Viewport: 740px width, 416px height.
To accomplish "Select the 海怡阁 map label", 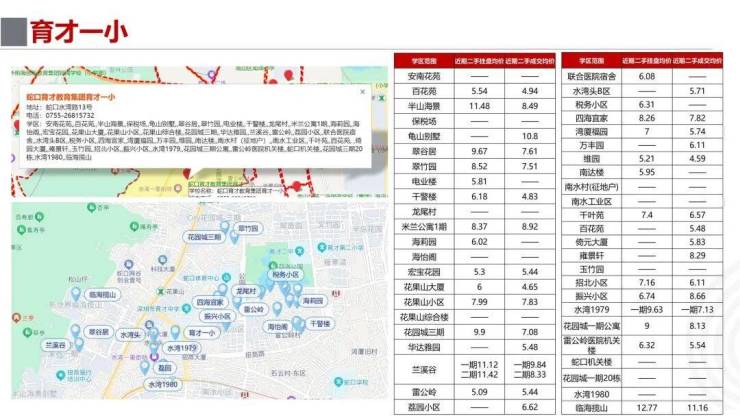I will tap(278, 327).
